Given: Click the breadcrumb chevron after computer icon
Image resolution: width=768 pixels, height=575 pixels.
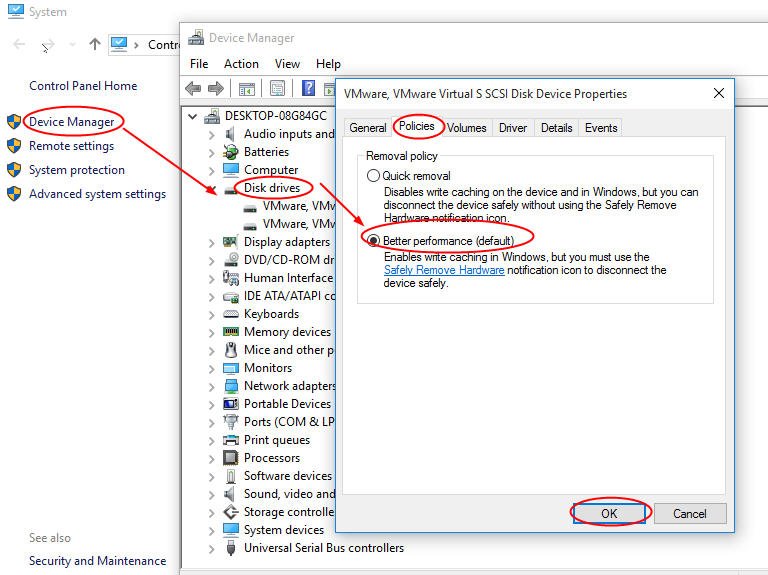Looking at the screenshot, I should pyautogui.click(x=137, y=45).
